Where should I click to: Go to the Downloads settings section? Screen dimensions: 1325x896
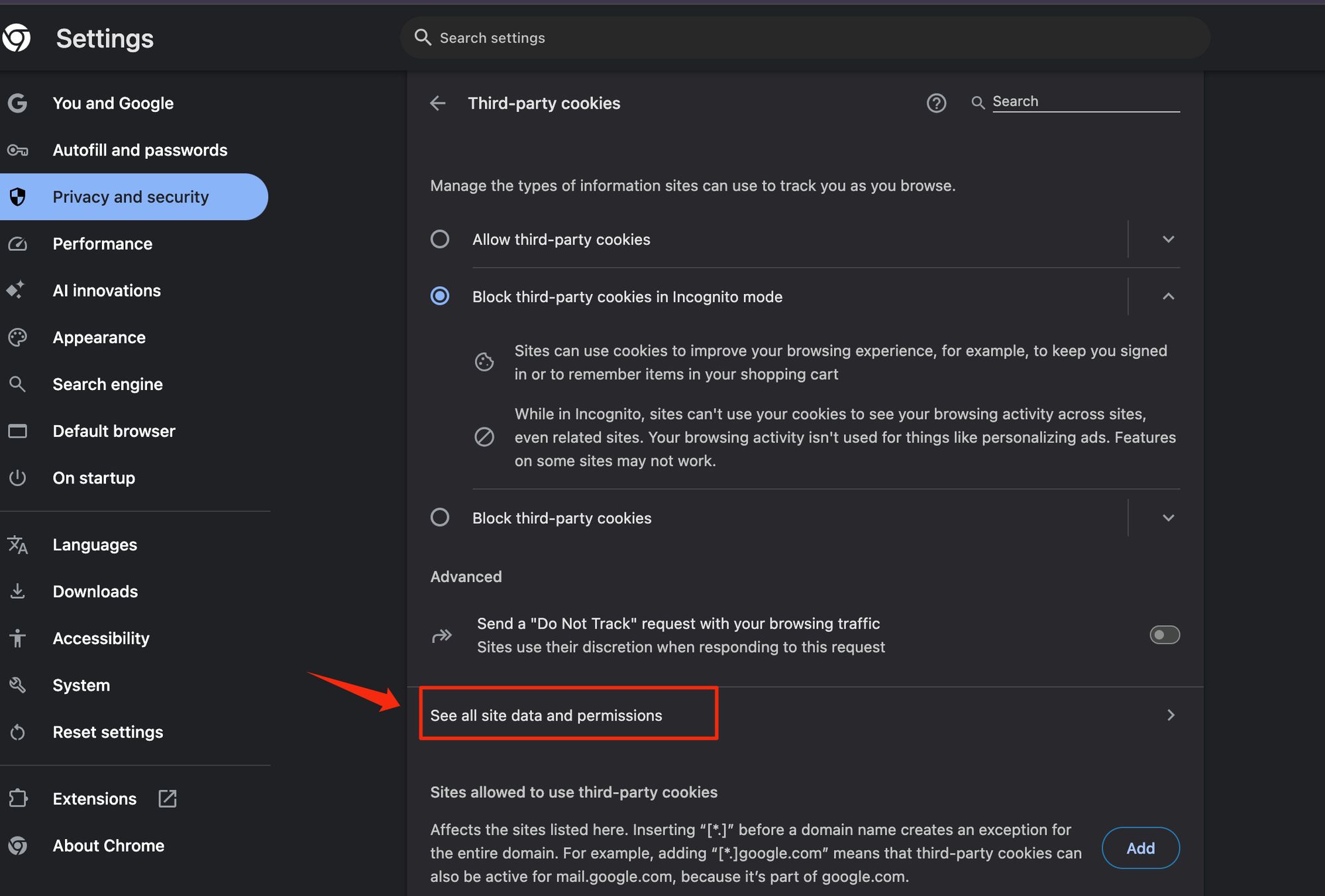pos(95,591)
